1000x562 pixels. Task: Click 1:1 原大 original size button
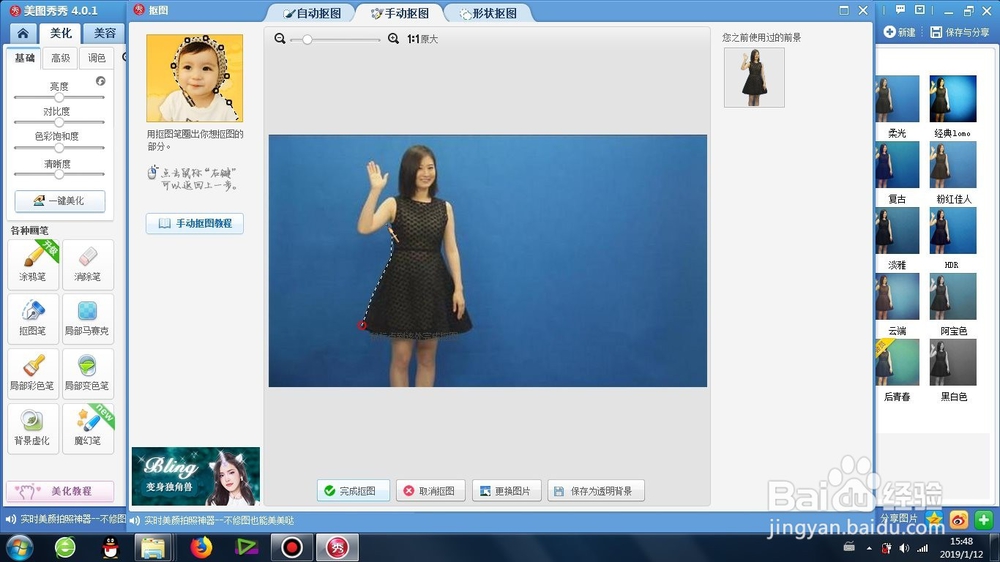tap(422, 39)
